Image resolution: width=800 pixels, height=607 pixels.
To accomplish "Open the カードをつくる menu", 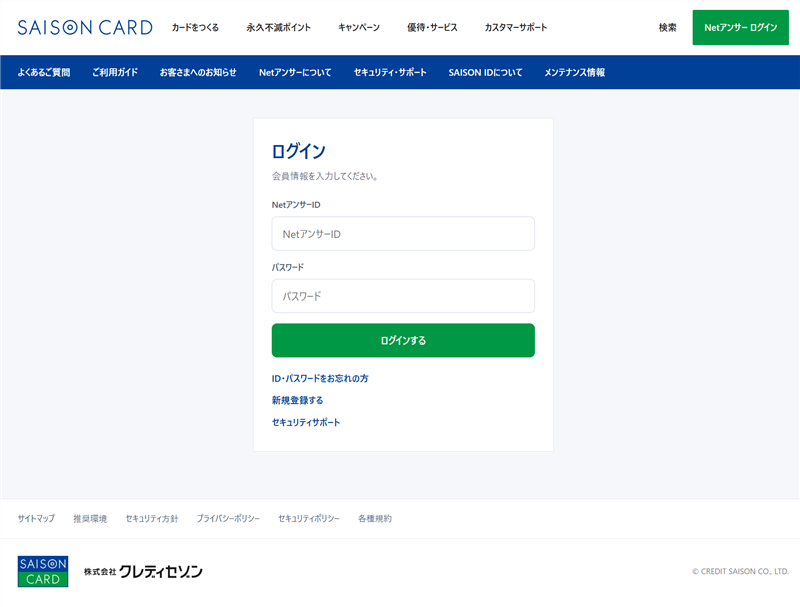I will (195, 28).
